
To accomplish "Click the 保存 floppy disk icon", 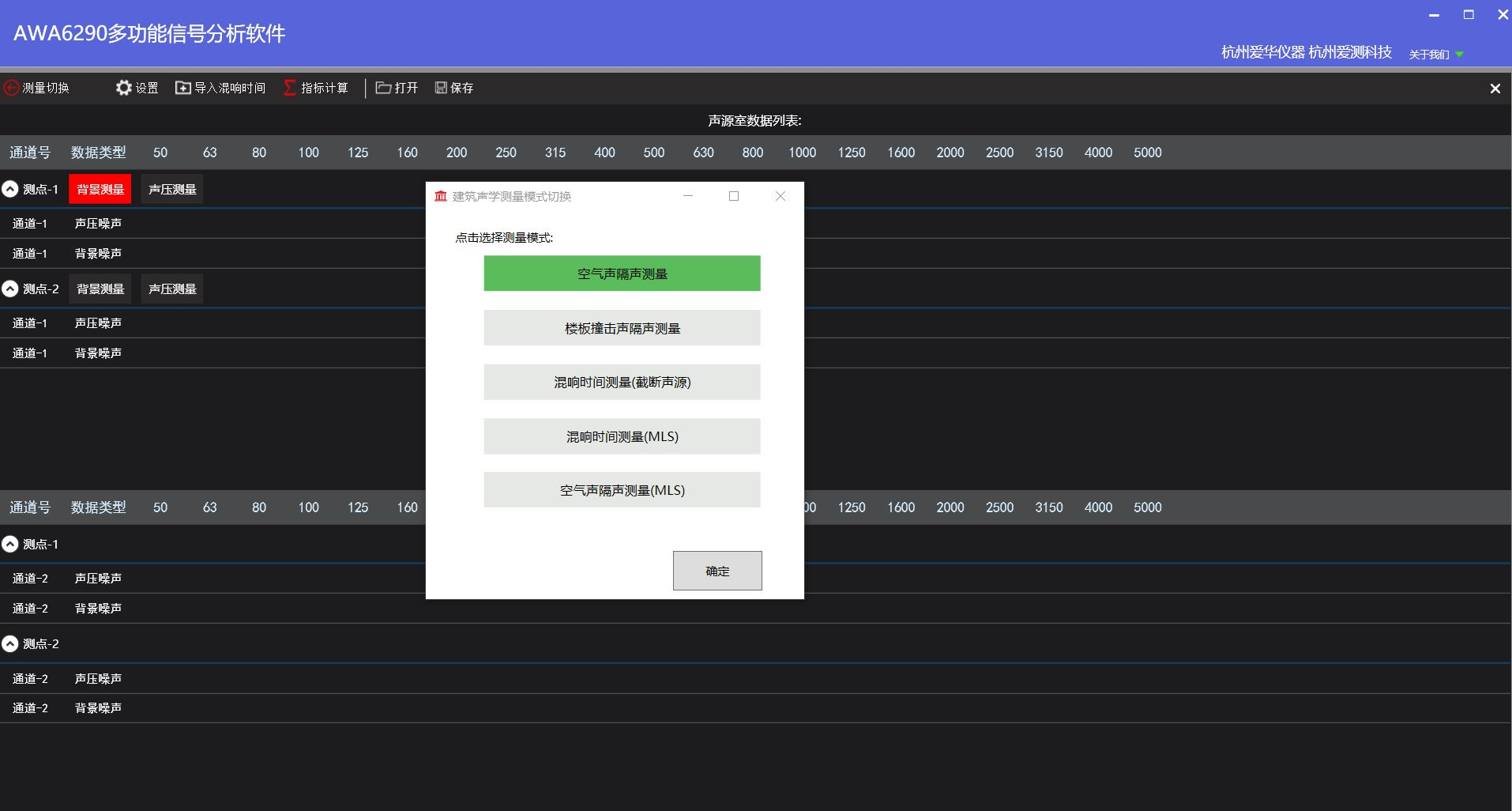I will point(441,88).
